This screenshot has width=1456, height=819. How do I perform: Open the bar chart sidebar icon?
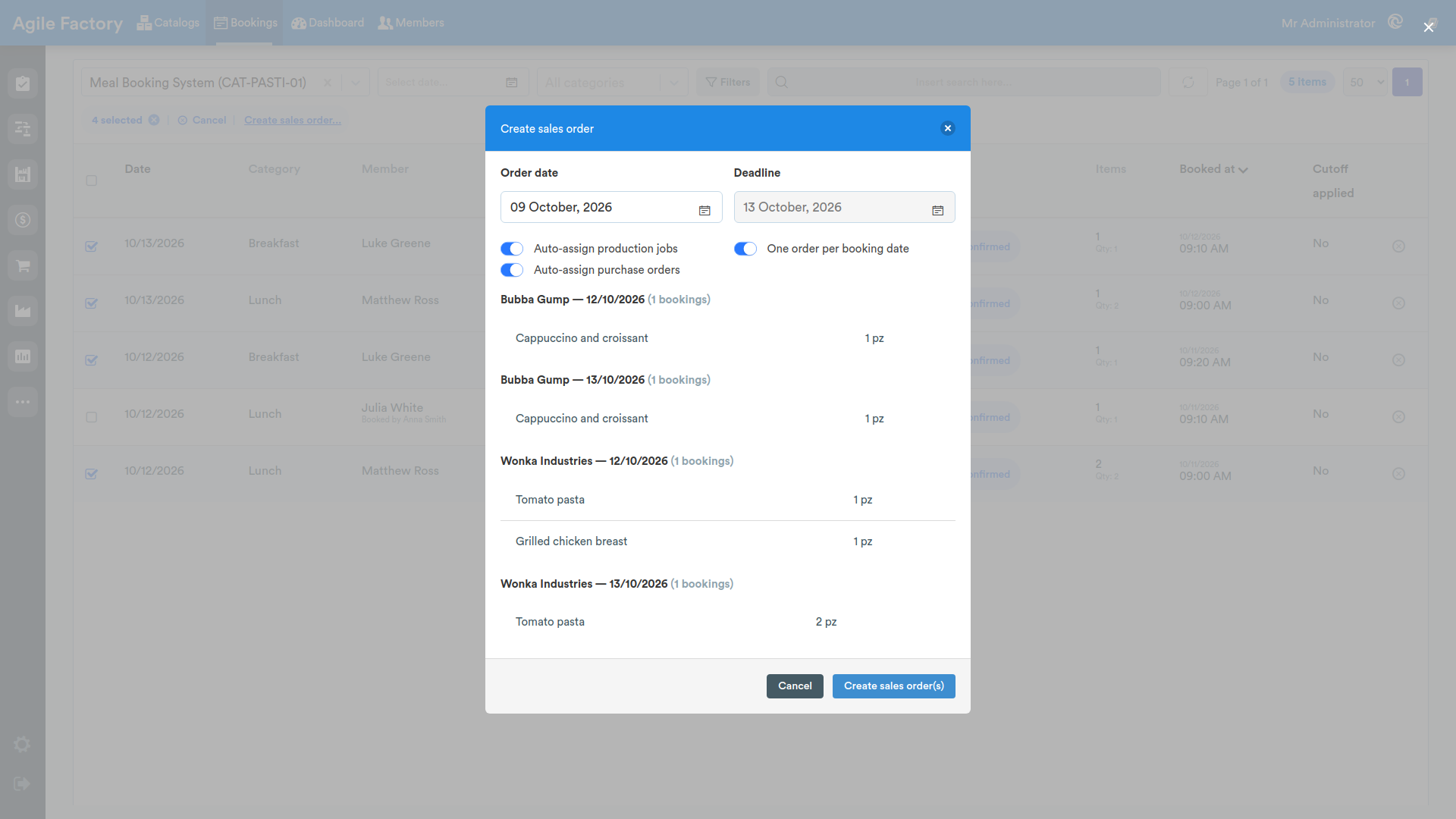(x=23, y=356)
